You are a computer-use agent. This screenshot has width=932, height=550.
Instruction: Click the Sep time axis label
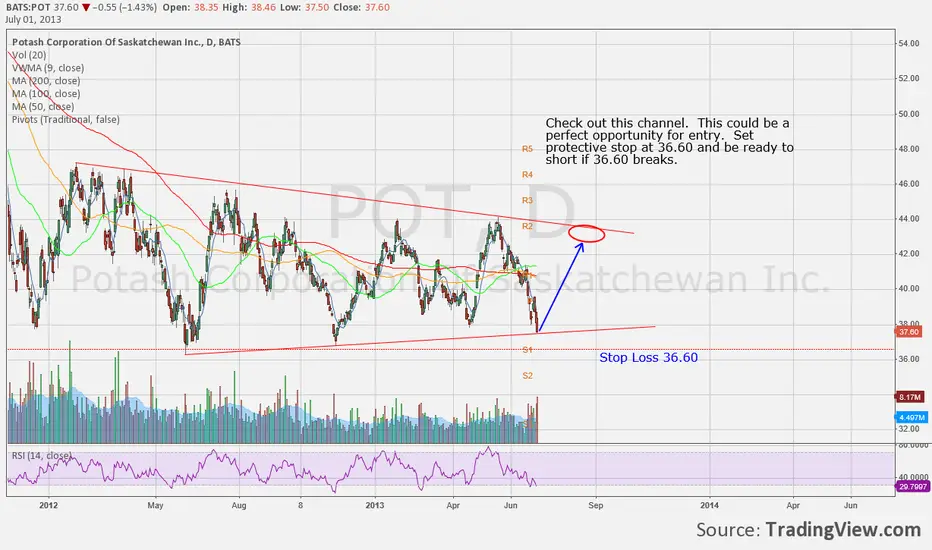(x=596, y=505)
